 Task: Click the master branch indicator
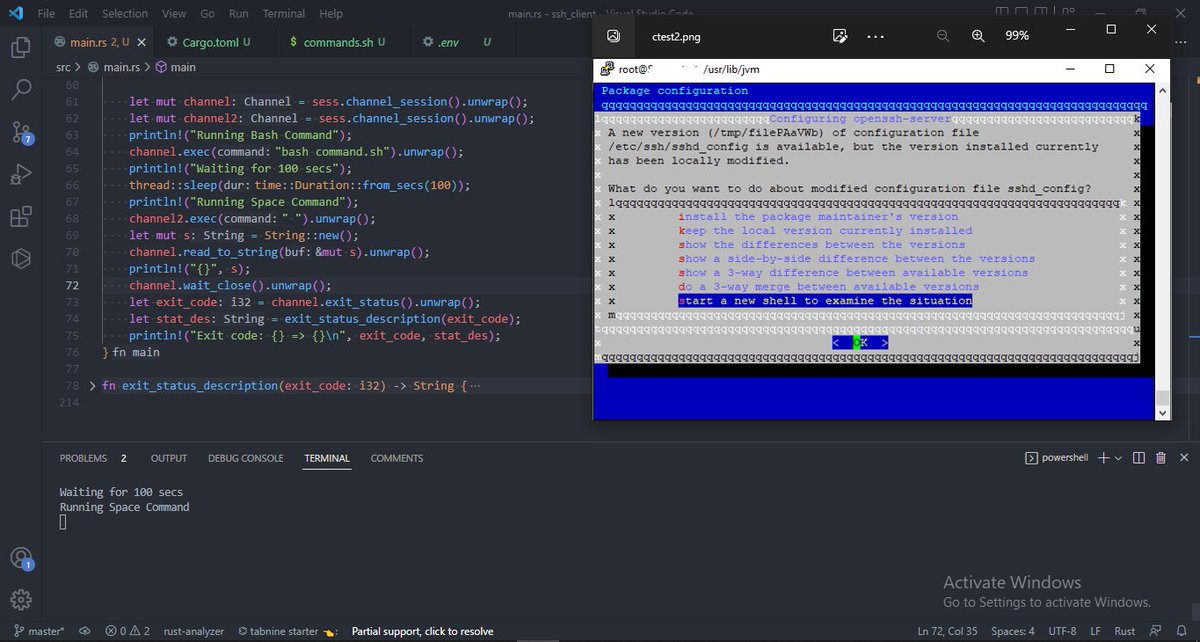pos(39,631)
